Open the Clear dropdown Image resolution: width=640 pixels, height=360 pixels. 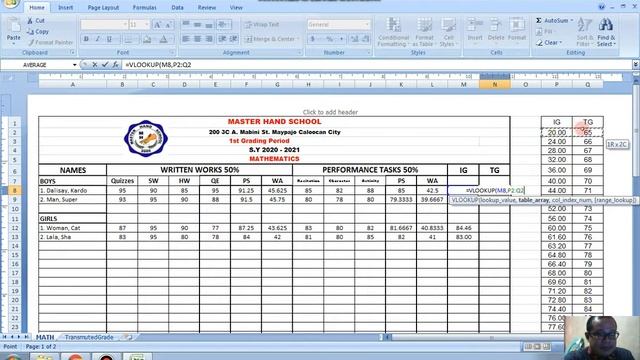[549, 42]
